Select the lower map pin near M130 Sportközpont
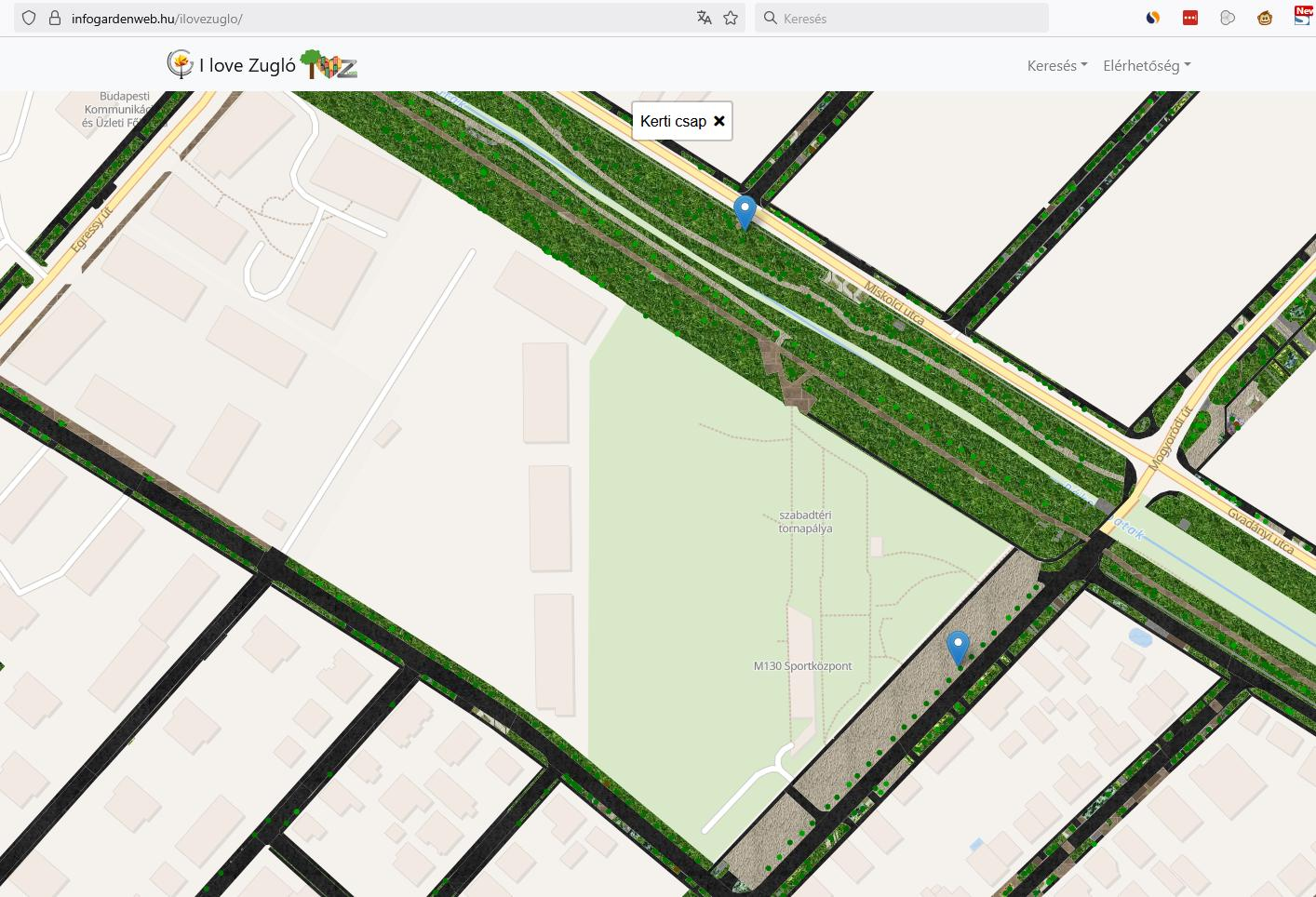1316x897 pixels. 958,646
